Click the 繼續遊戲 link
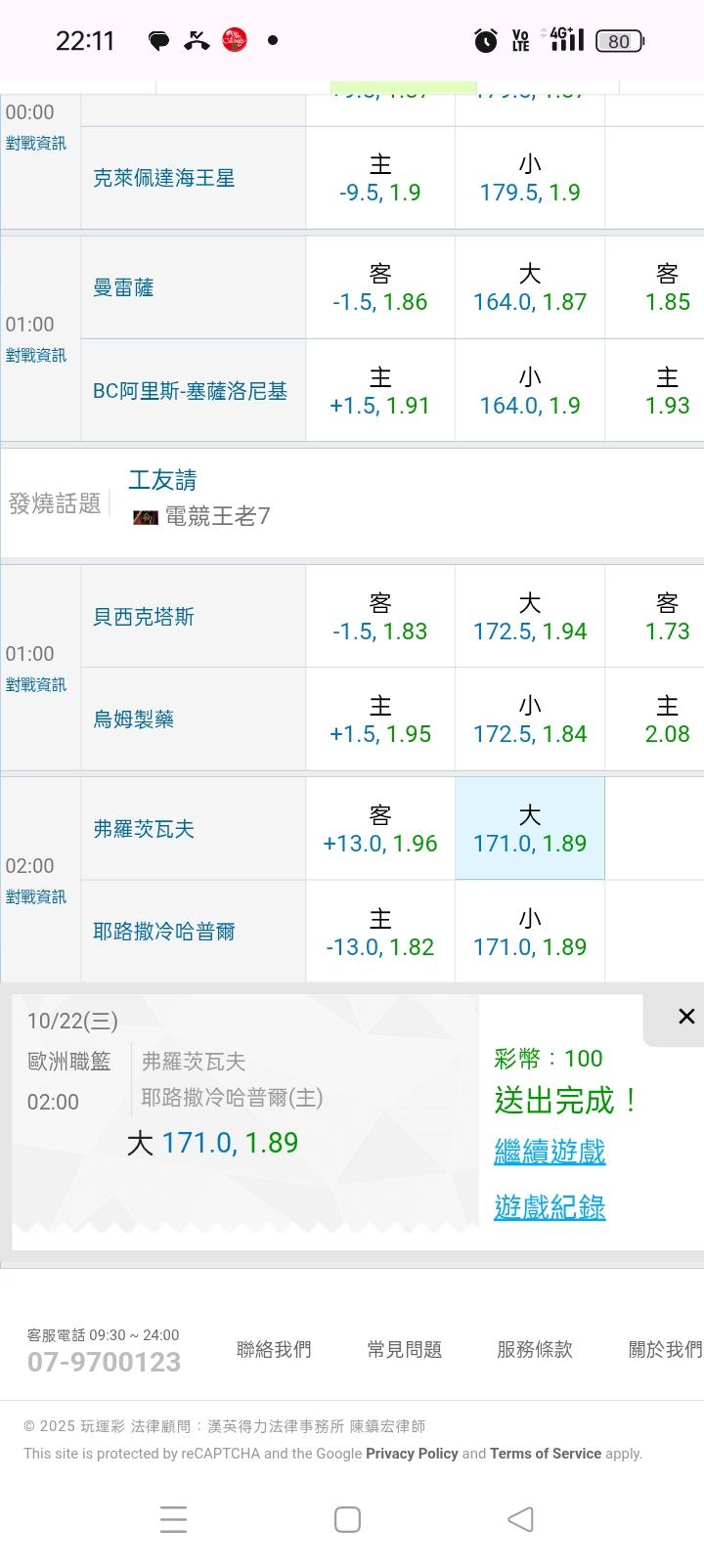This screenshot has width=704, height=1568. [x=550, y=1152]
